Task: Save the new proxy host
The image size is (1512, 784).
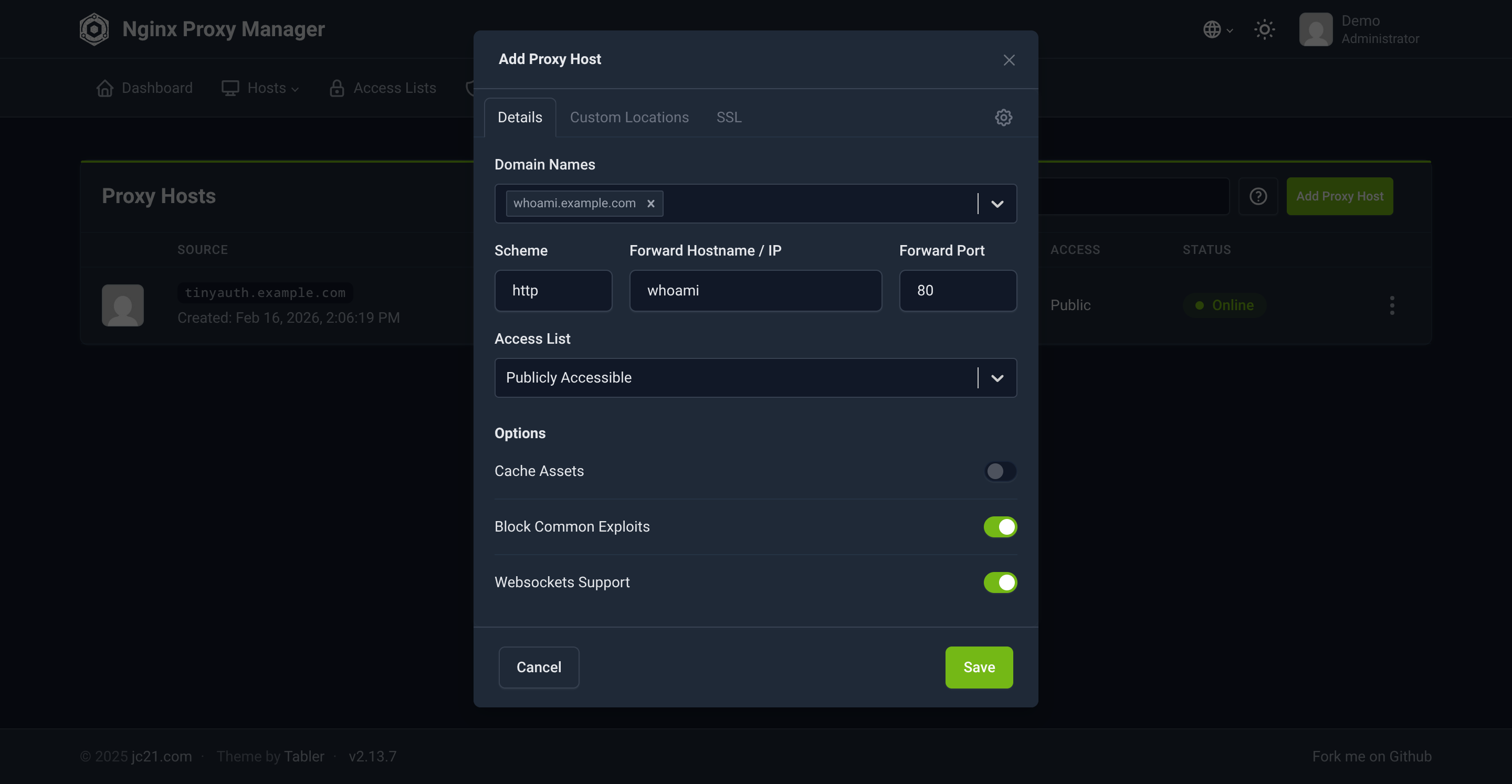Action: [x=979, y=667]
